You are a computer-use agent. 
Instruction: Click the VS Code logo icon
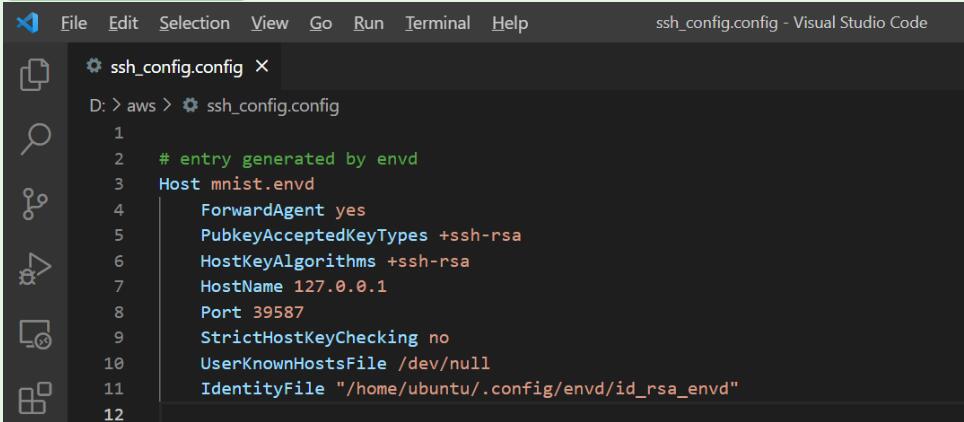(x=28, y=23)
